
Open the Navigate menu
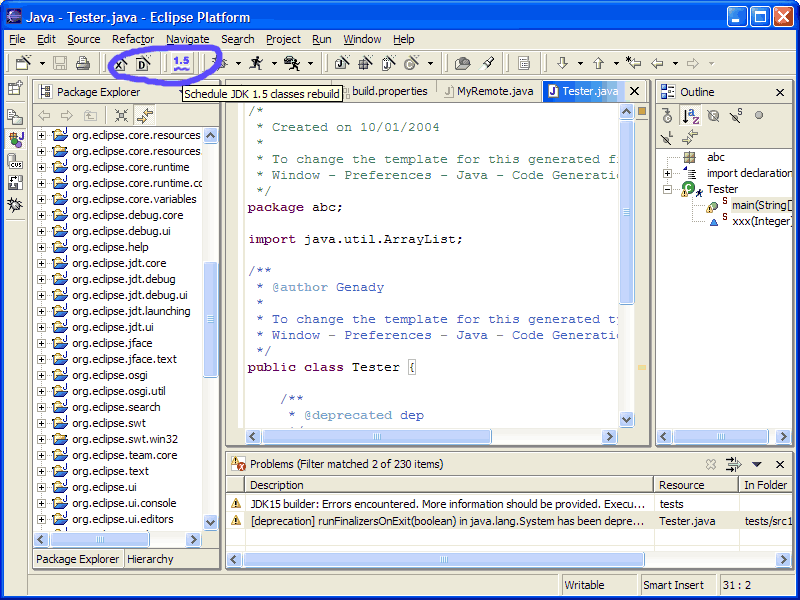[187, 39]
